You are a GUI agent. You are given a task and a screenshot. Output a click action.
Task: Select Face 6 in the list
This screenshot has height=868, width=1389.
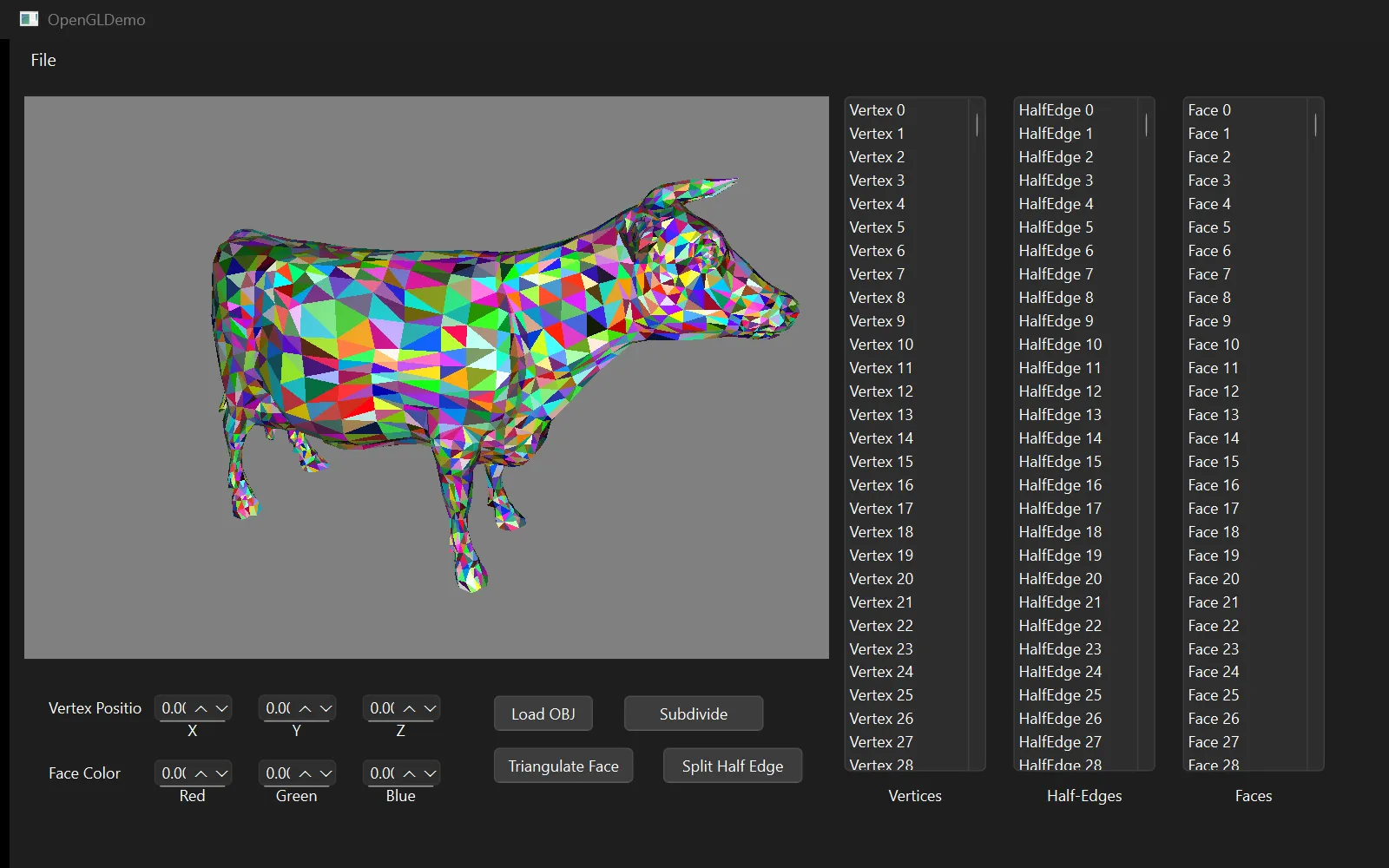tap(1246, 251)
